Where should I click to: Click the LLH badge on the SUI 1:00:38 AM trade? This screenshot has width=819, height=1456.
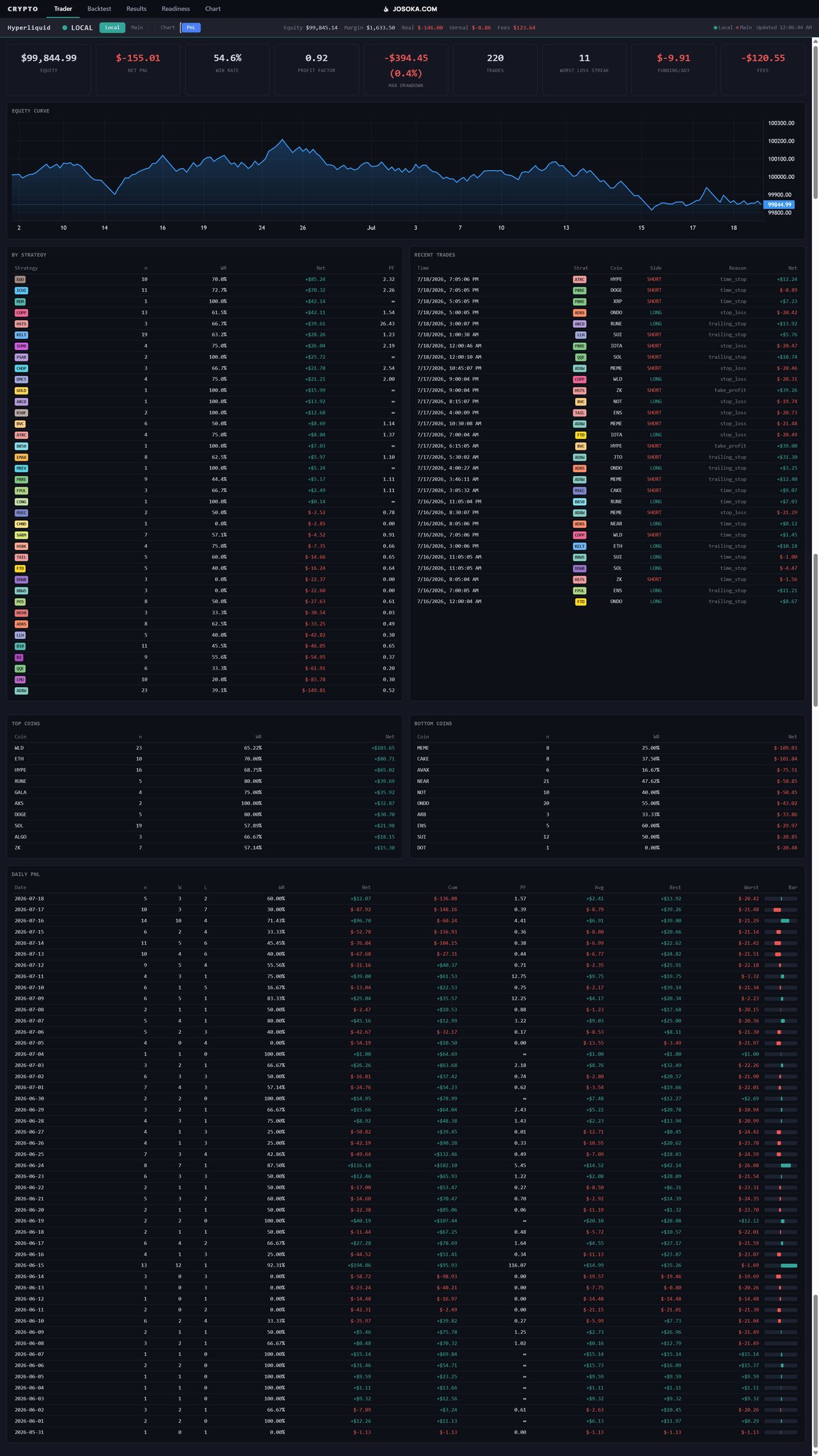[x=581, y=335]
